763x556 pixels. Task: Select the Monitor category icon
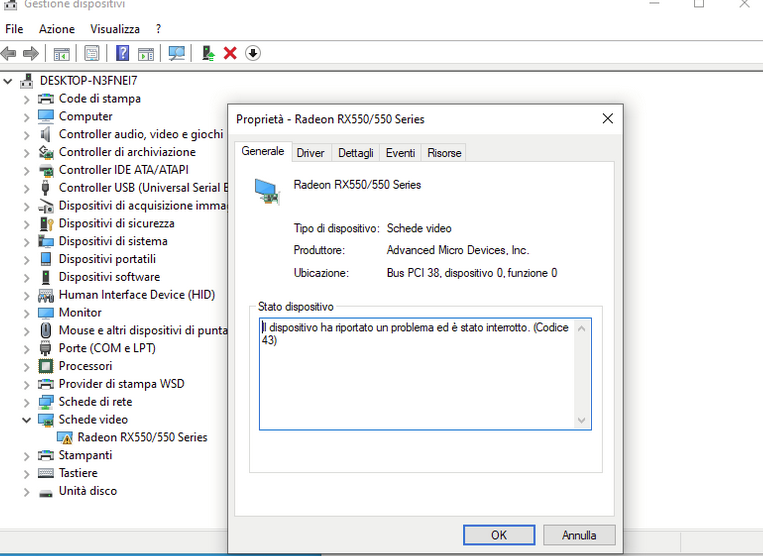click(x=46, y=313)
